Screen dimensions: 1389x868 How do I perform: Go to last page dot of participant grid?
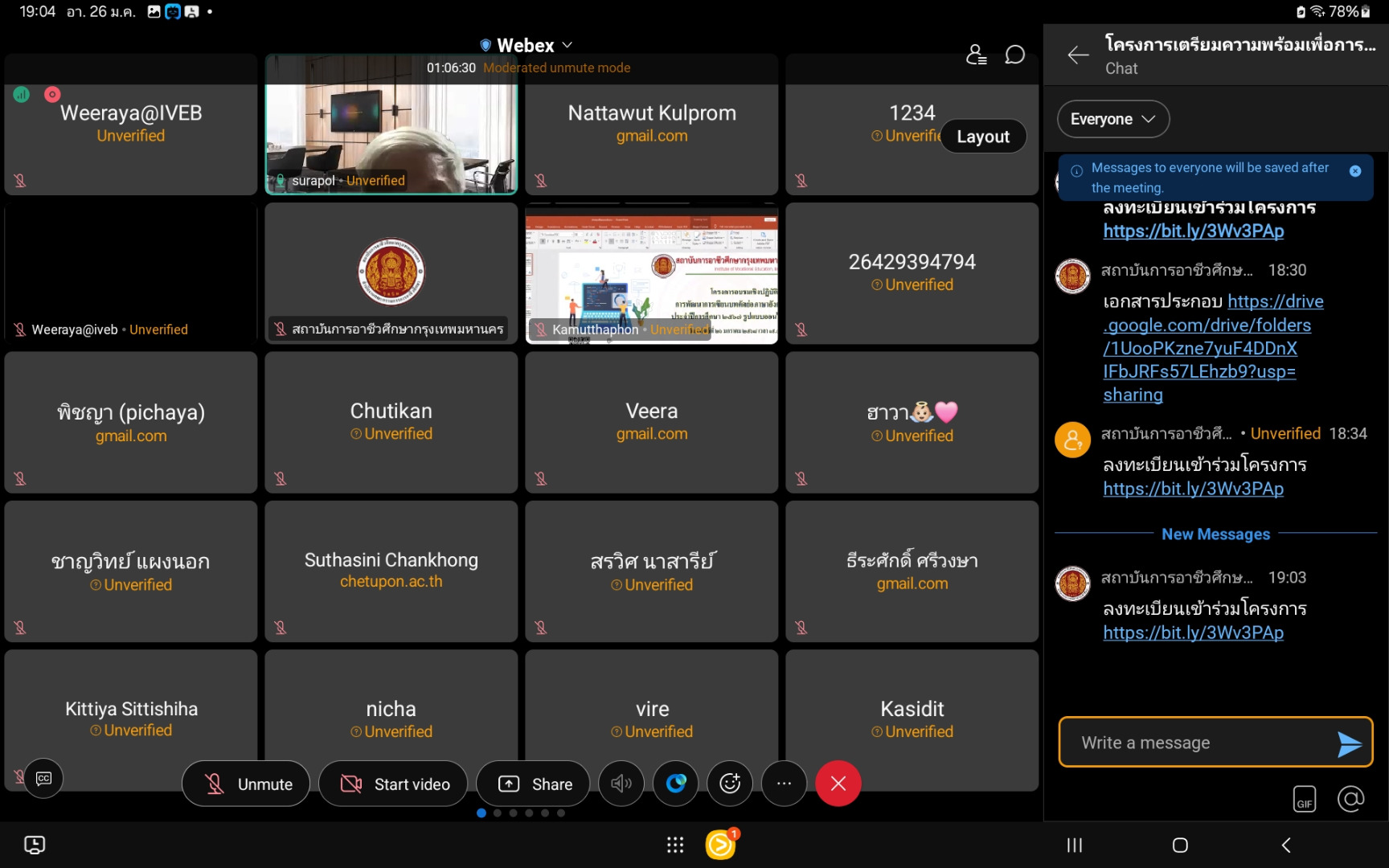point(561,813)
